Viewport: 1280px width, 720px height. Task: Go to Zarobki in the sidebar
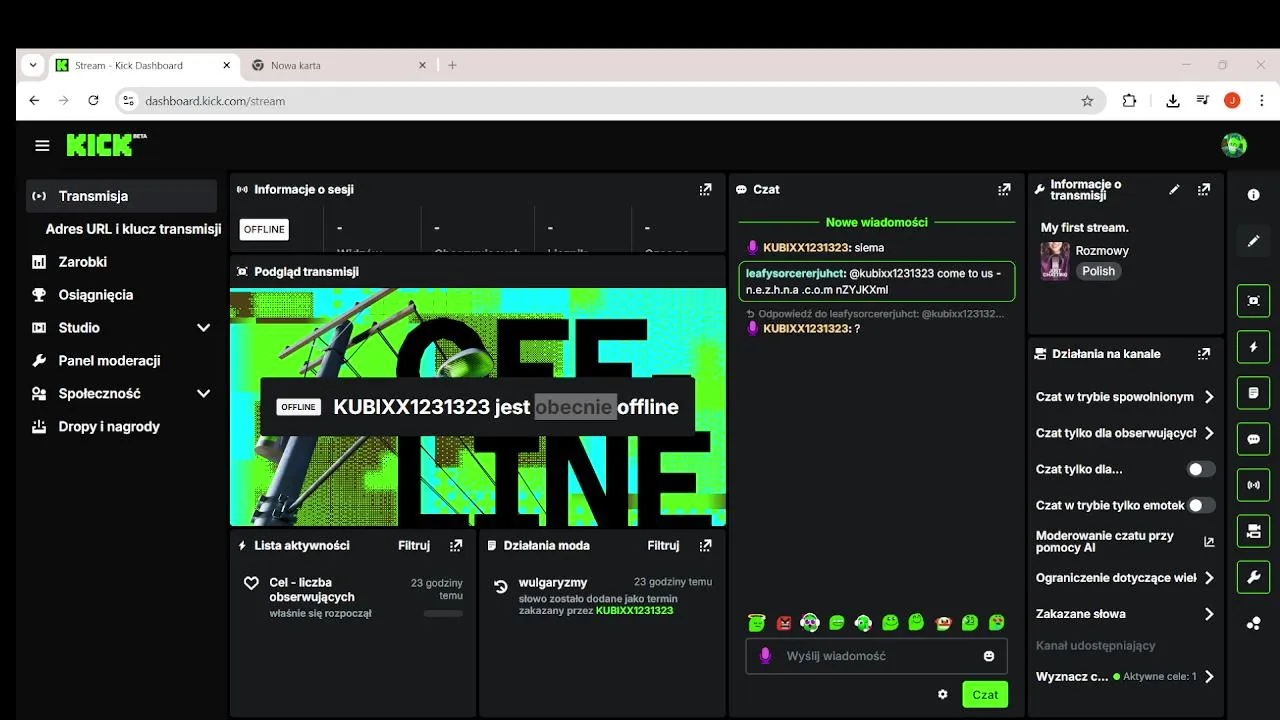[x=121, y=262]
